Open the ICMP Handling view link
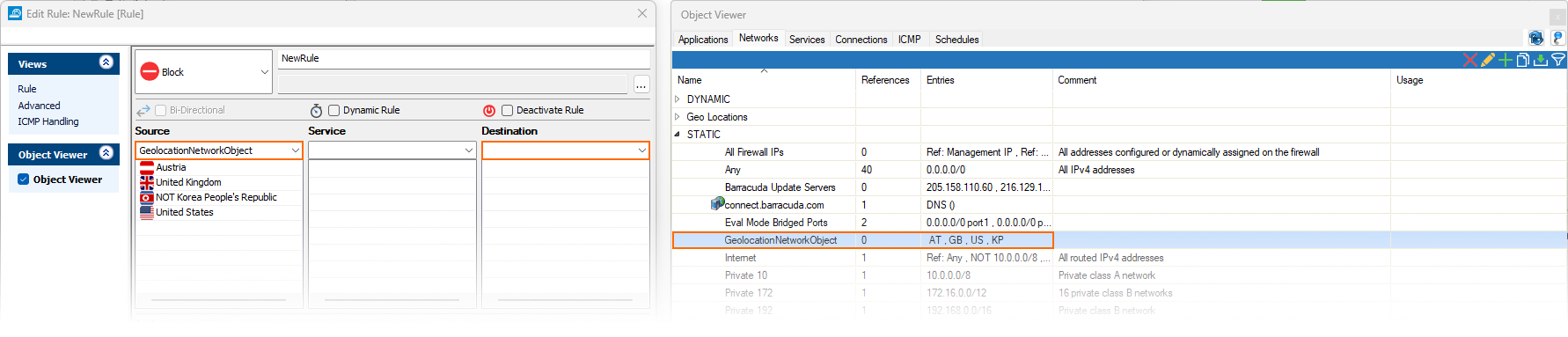 coord(48,121)
